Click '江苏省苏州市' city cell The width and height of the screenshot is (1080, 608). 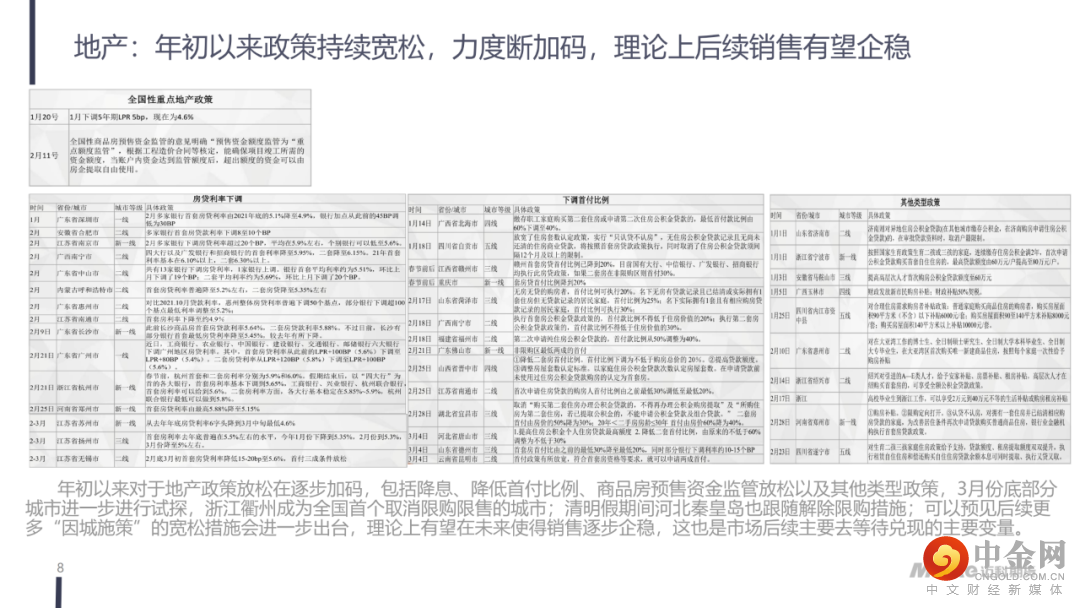(78, 423)
